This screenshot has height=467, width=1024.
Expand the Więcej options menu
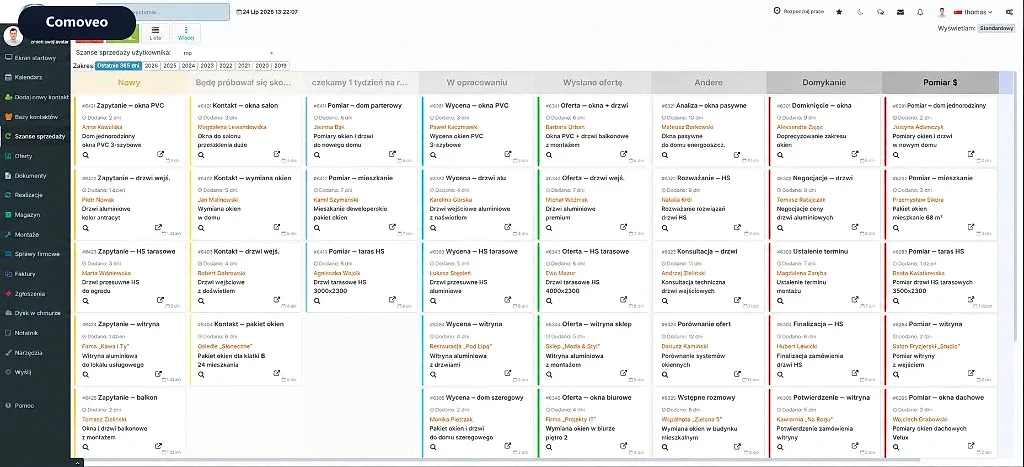[186, 33]
